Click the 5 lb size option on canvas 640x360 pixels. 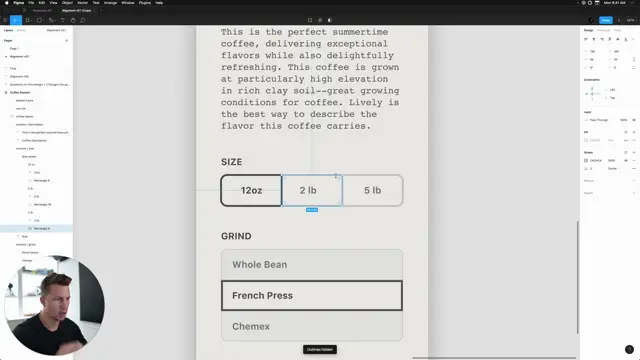(x=372, y=191)
